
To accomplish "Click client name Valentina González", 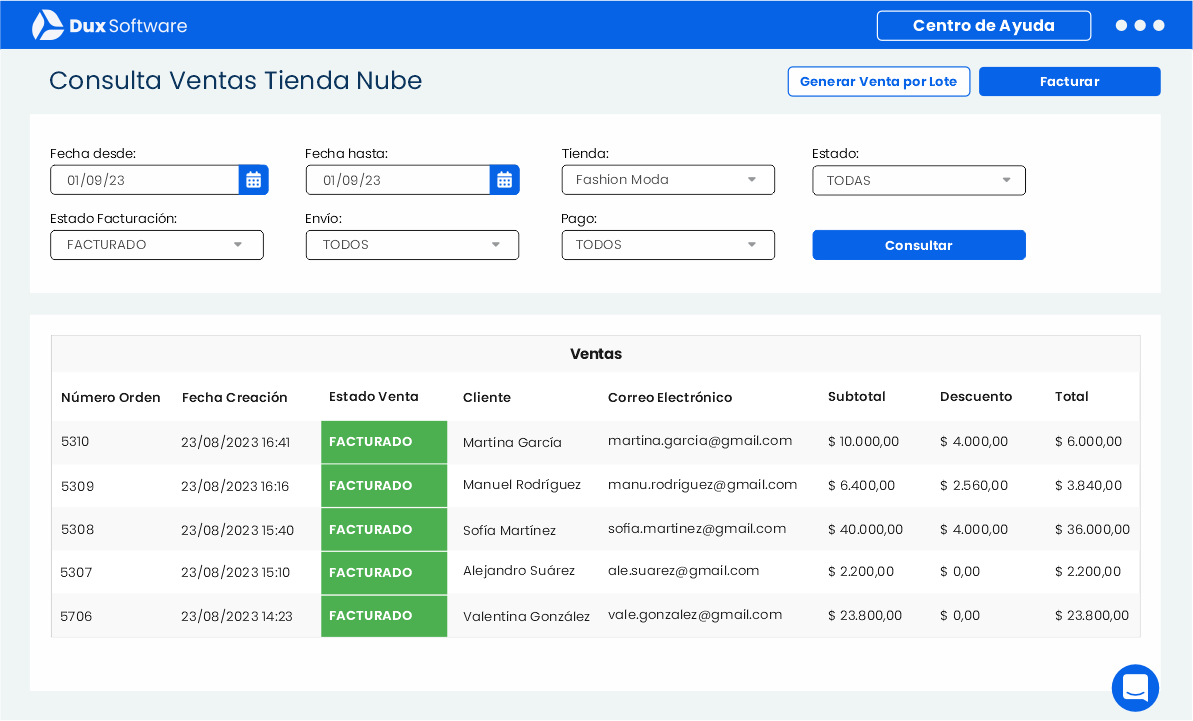I will 527,616.
